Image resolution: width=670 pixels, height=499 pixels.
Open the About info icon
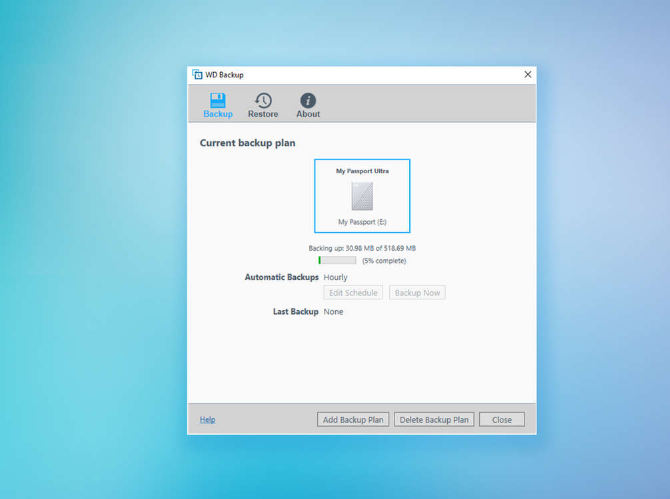coord(308,101)
